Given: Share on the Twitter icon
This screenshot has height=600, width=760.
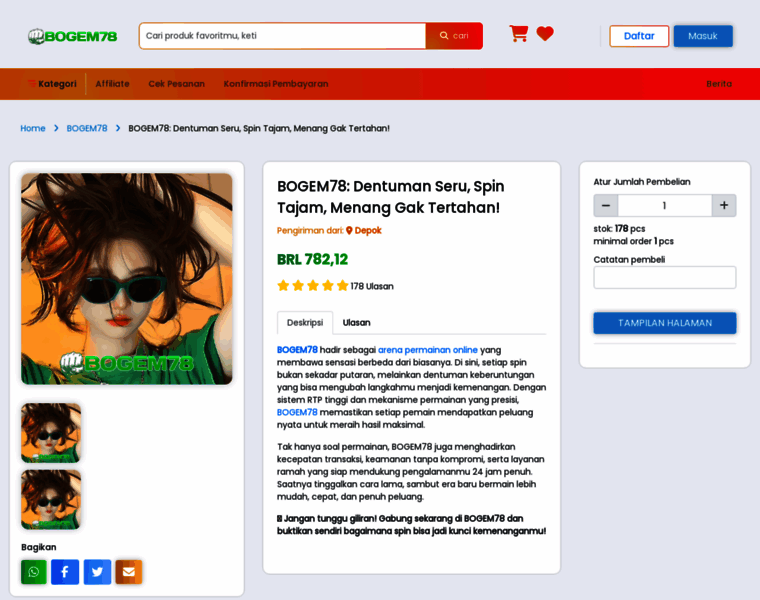Looking at the screenshot, I should click(x=97, y=572).
